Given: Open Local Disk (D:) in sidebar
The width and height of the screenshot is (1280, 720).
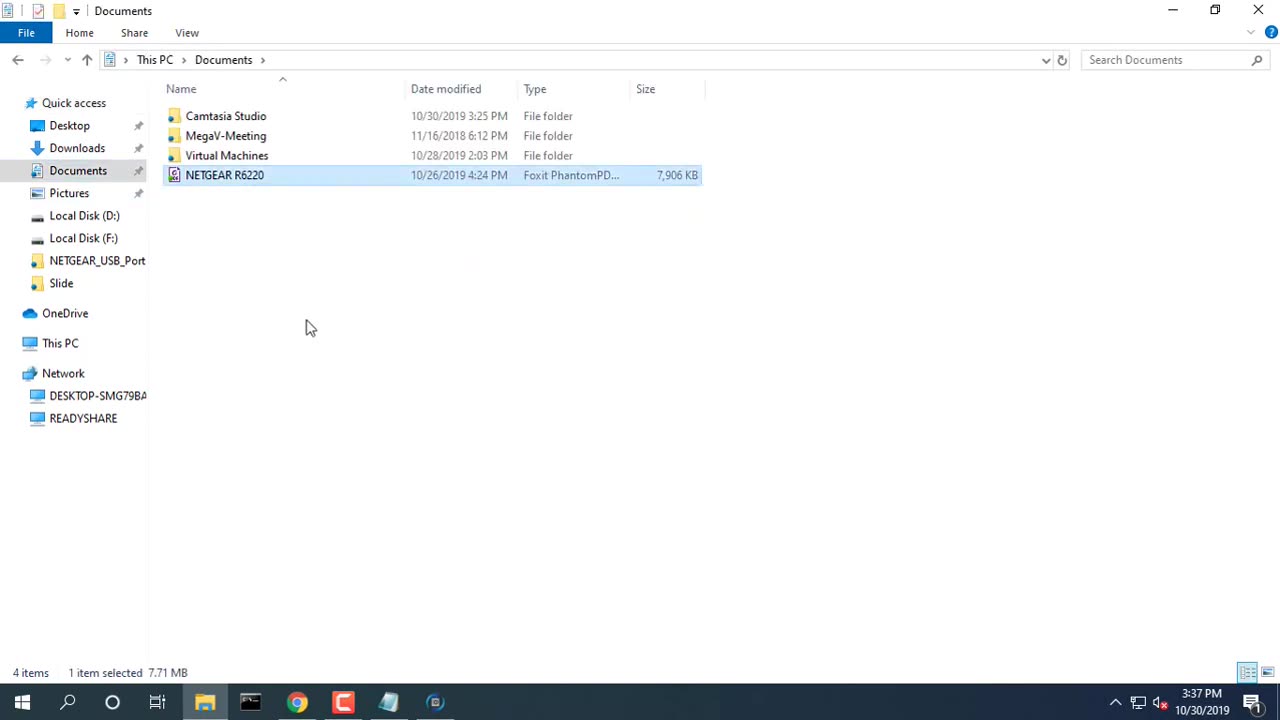Looking at the screenshot, I should [x=84, y=216].
